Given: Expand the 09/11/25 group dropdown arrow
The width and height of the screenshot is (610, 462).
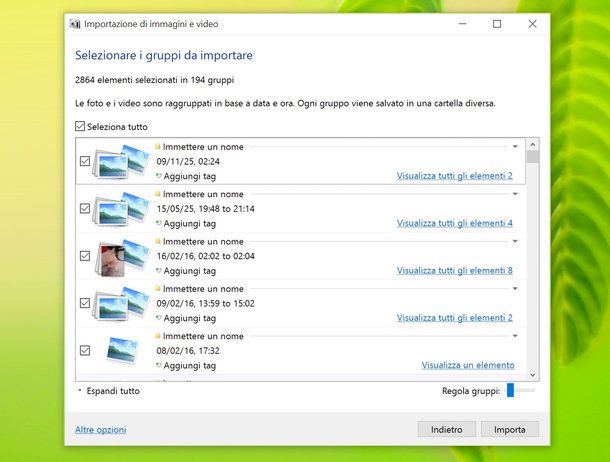Looking at the screenshot, I should (515, 147).
